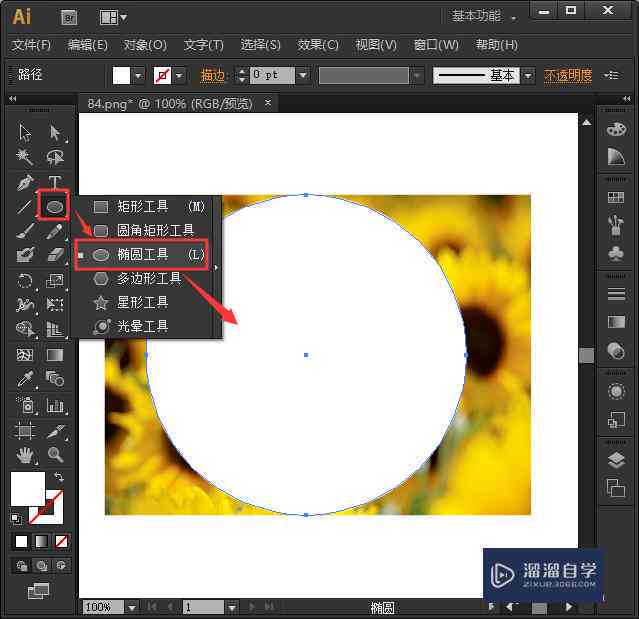This screenshot has width=639, height=619.
Task: Set paint mode to Color
Action: [21, 541]
